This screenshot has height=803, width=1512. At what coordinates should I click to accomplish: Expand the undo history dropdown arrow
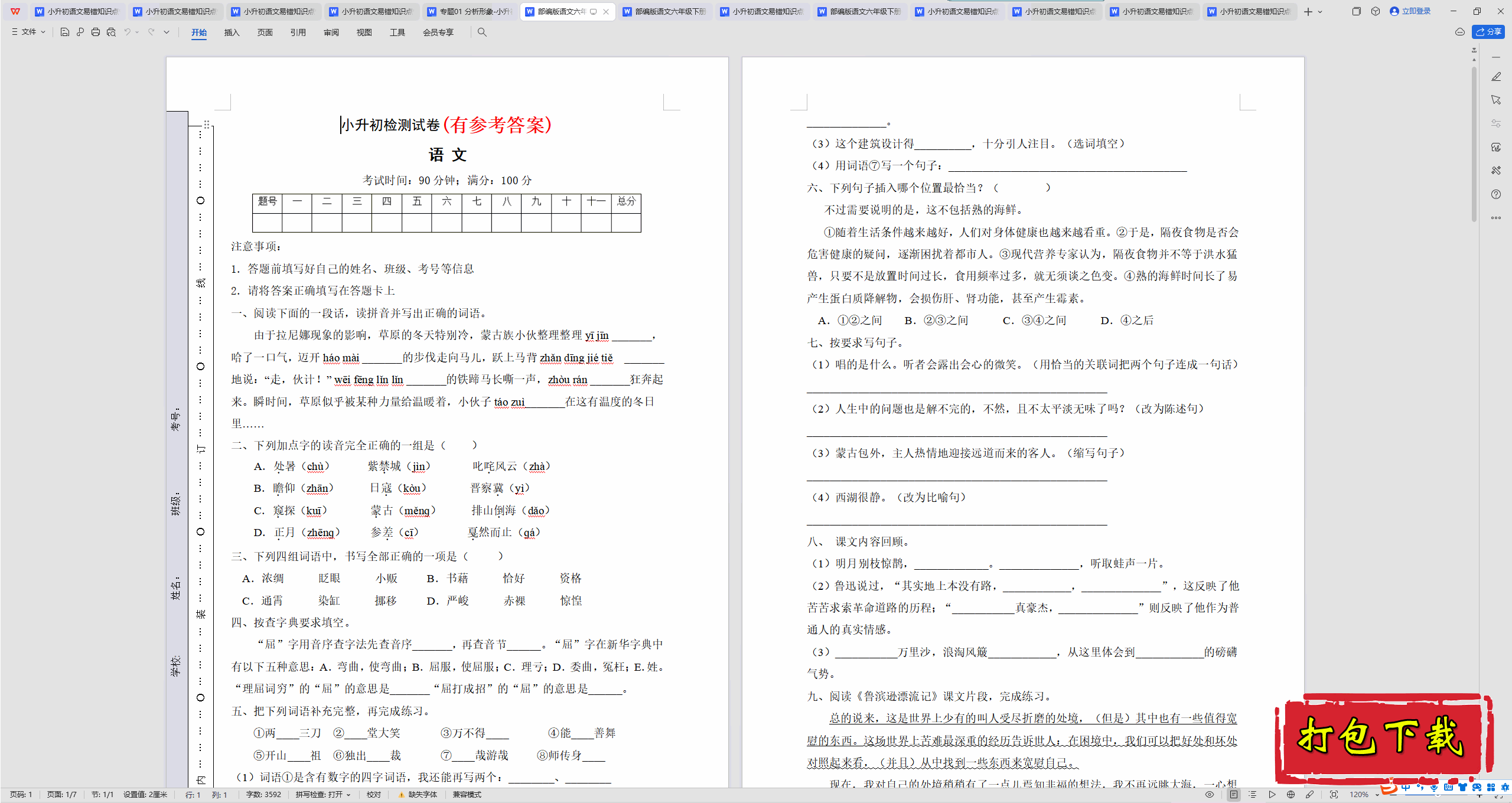[138, 32]
